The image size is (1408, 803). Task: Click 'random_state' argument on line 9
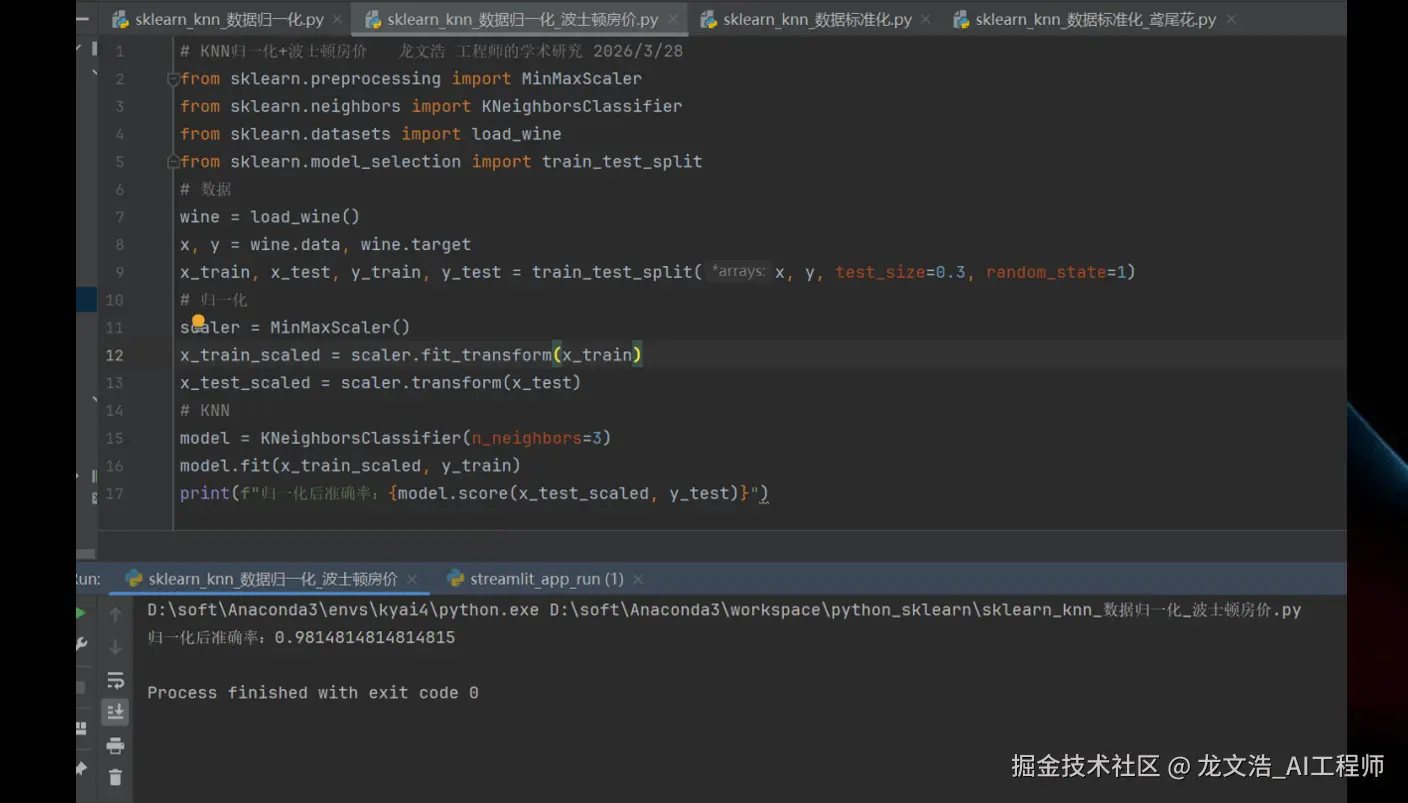pyautogui.click(x=1046, y=272)
